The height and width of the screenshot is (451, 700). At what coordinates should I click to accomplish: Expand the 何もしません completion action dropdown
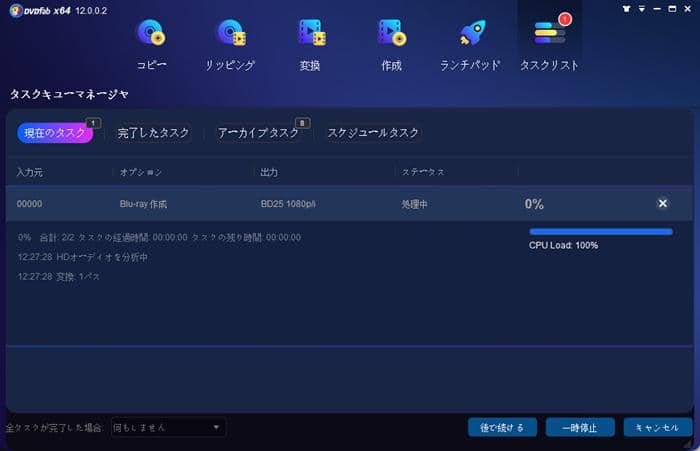168,428
